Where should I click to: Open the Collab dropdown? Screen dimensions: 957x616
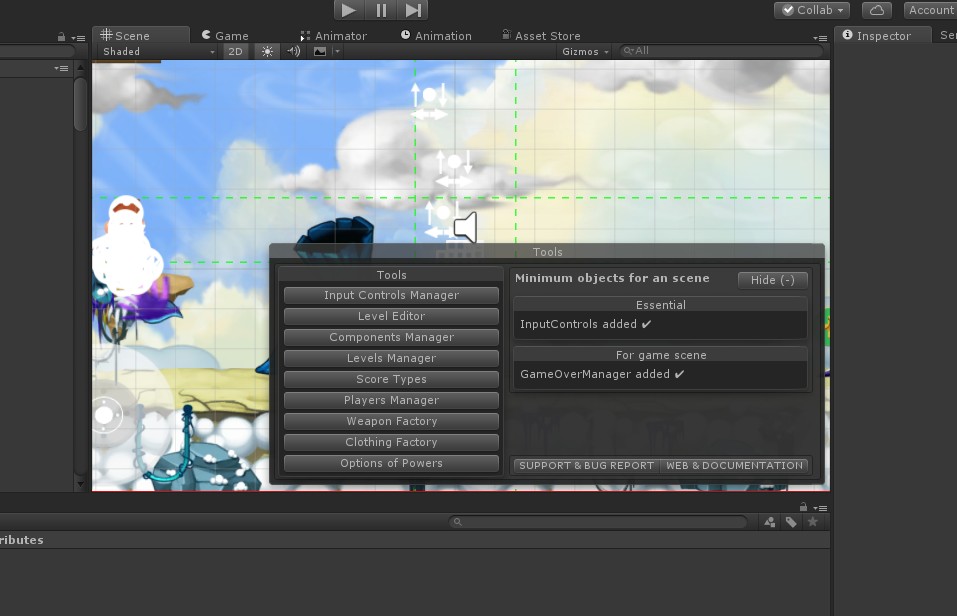point(812,10)
